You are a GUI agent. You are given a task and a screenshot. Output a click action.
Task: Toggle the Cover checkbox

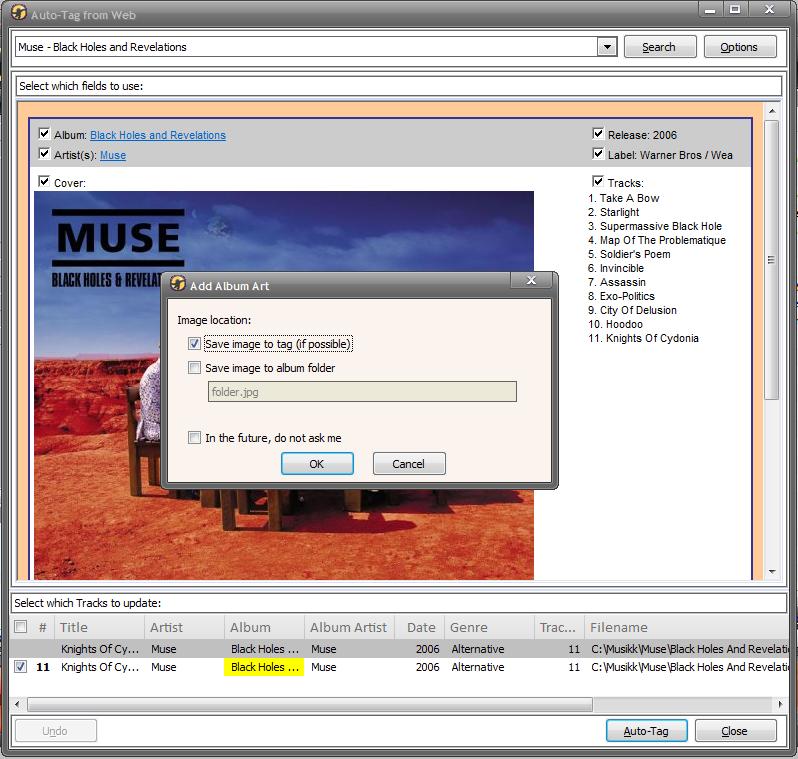click(x=44, y=181)
